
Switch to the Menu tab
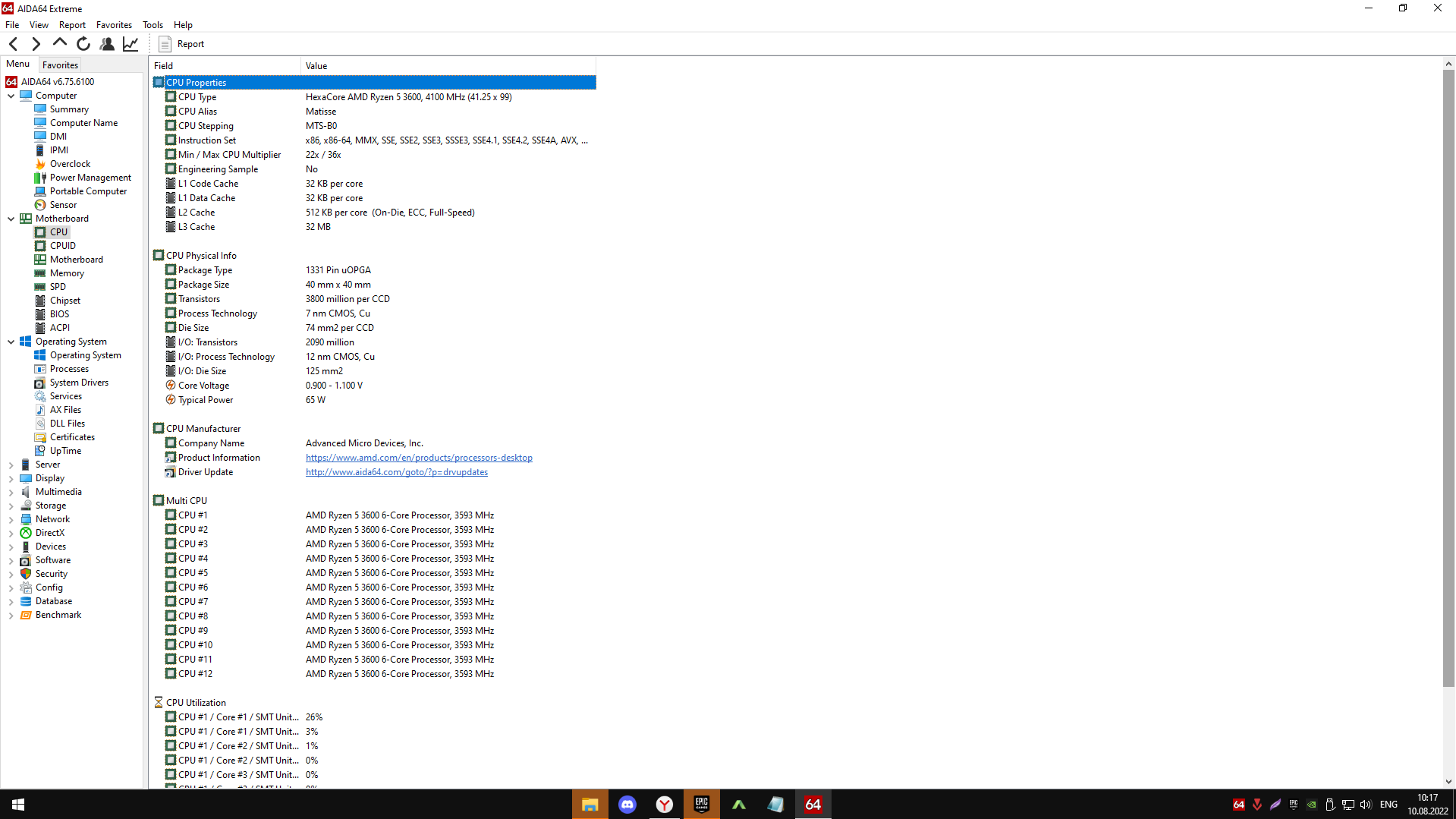18,64
